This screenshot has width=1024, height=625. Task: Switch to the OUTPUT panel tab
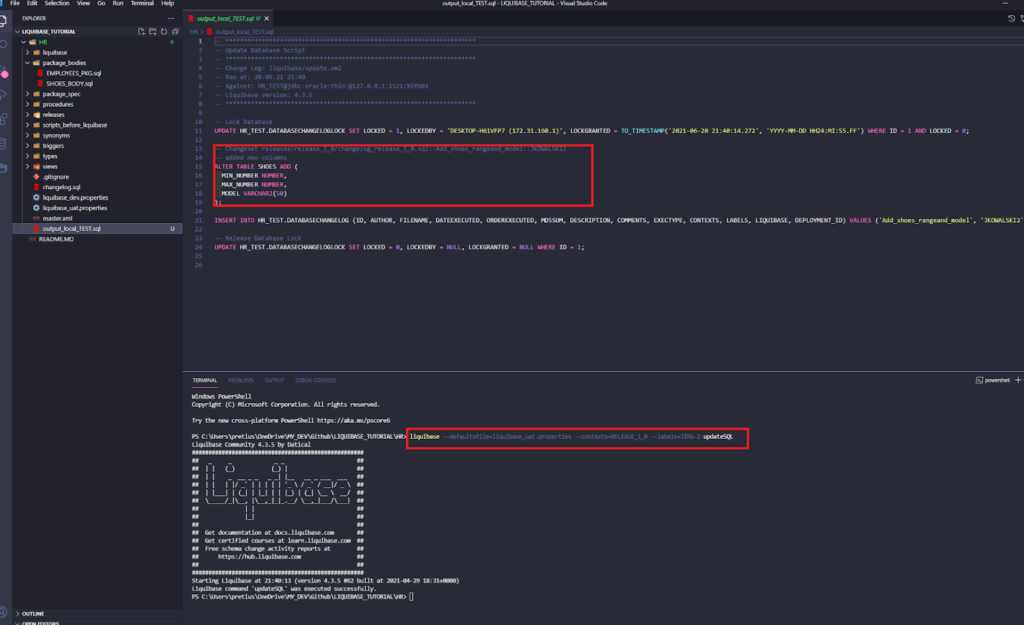click(x=274, y=380)
